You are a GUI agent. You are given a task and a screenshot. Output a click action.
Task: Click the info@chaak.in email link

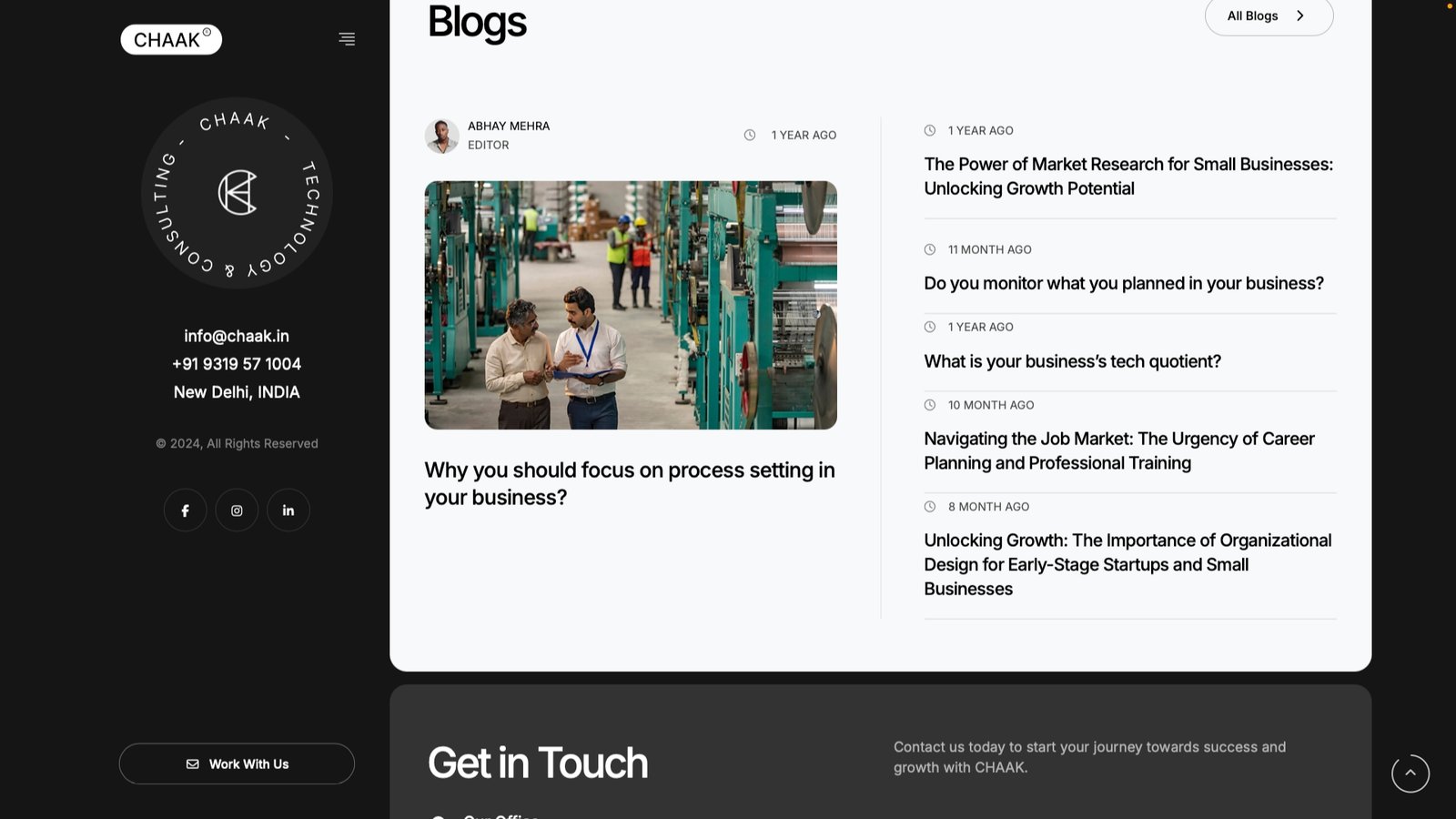237,336
